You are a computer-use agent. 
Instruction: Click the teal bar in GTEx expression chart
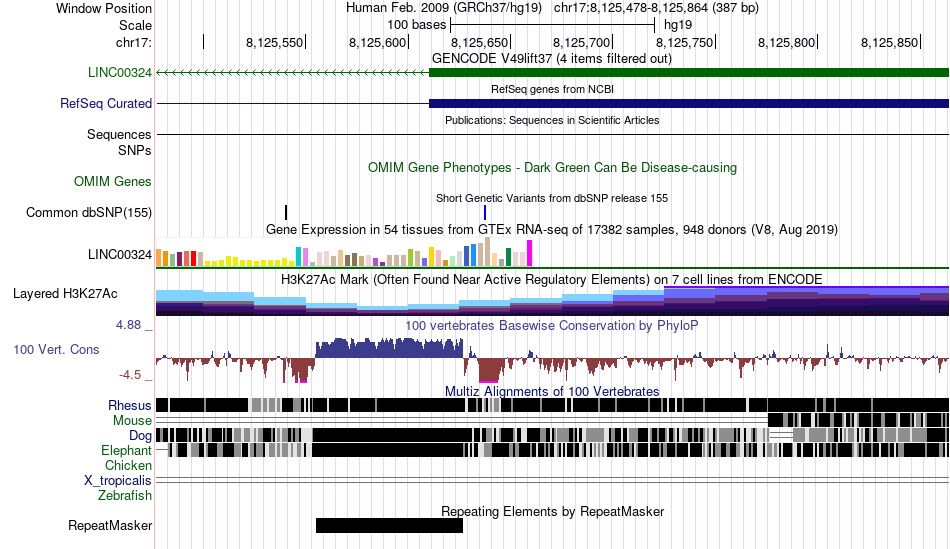(298, 256)
